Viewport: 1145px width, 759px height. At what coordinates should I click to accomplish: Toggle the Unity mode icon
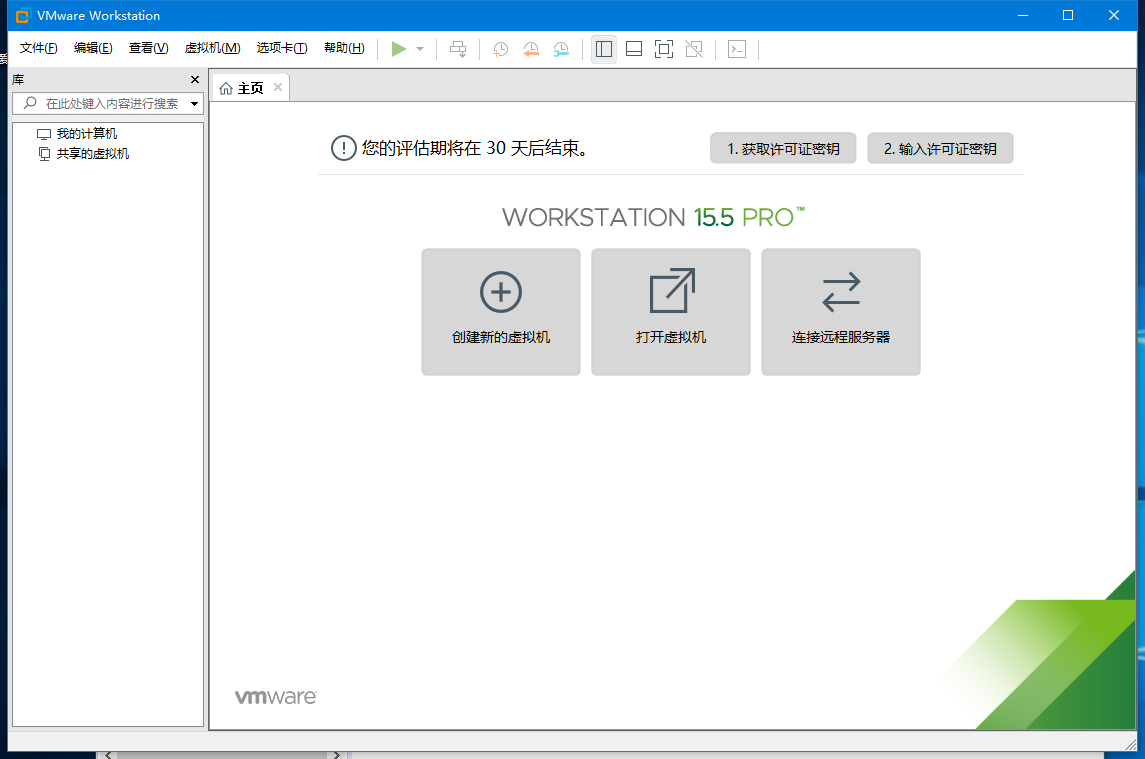(x=693, y=48)
